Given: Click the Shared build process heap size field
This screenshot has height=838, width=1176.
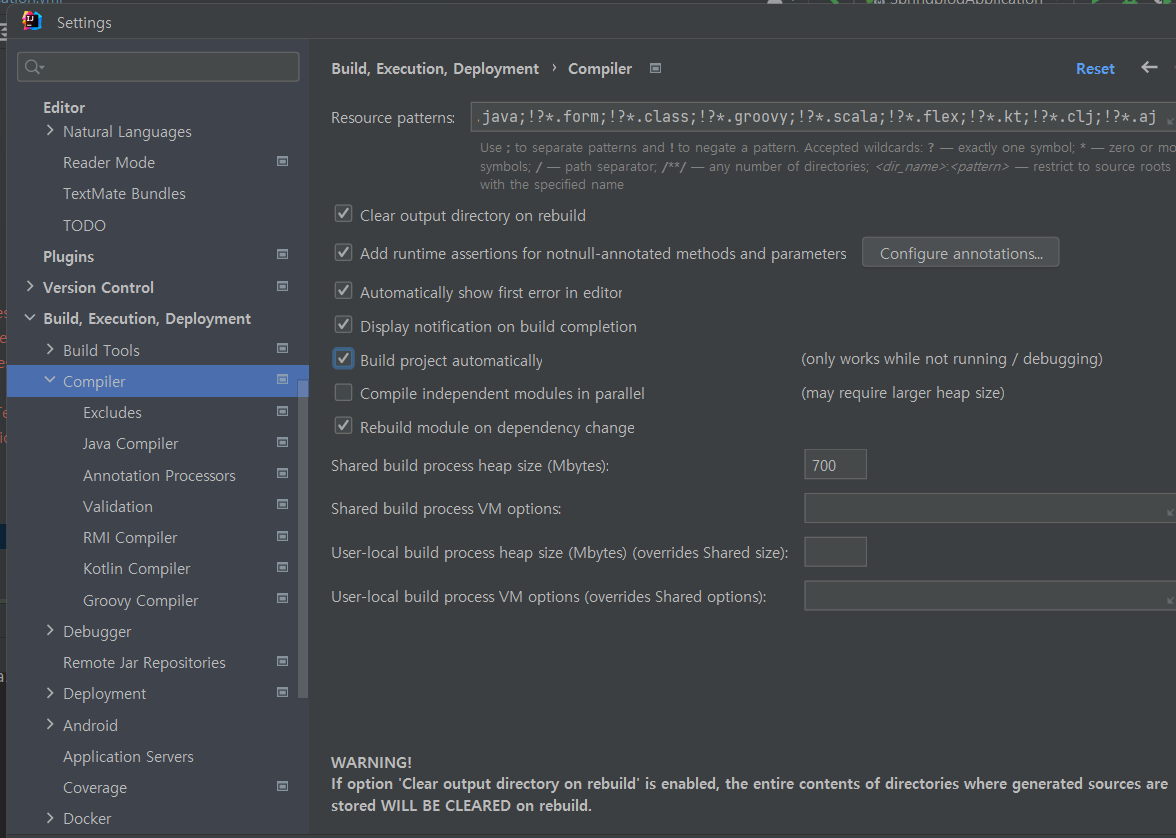Looking at the screenshot, I should (835, 464).
